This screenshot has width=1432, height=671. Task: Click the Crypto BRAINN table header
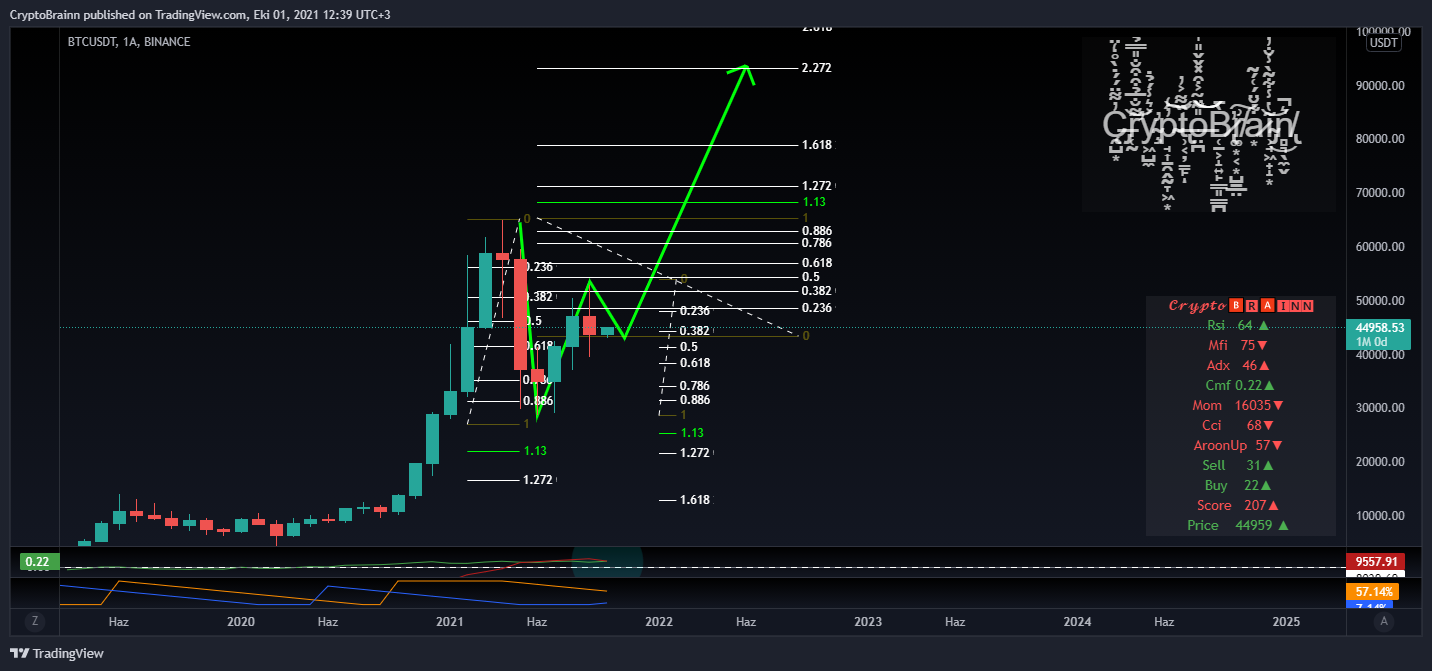click(x=1240, y=305)
